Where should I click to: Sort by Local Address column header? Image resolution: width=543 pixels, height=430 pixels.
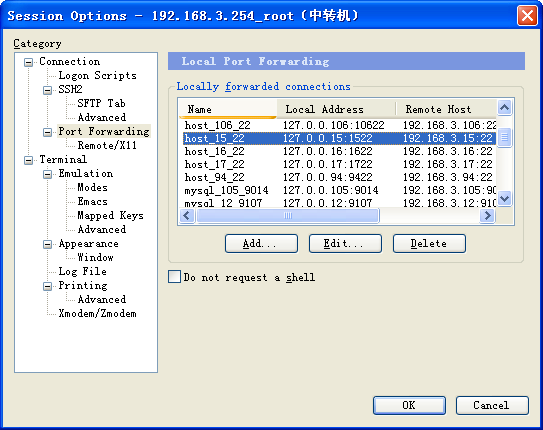[x=336, y=109]
